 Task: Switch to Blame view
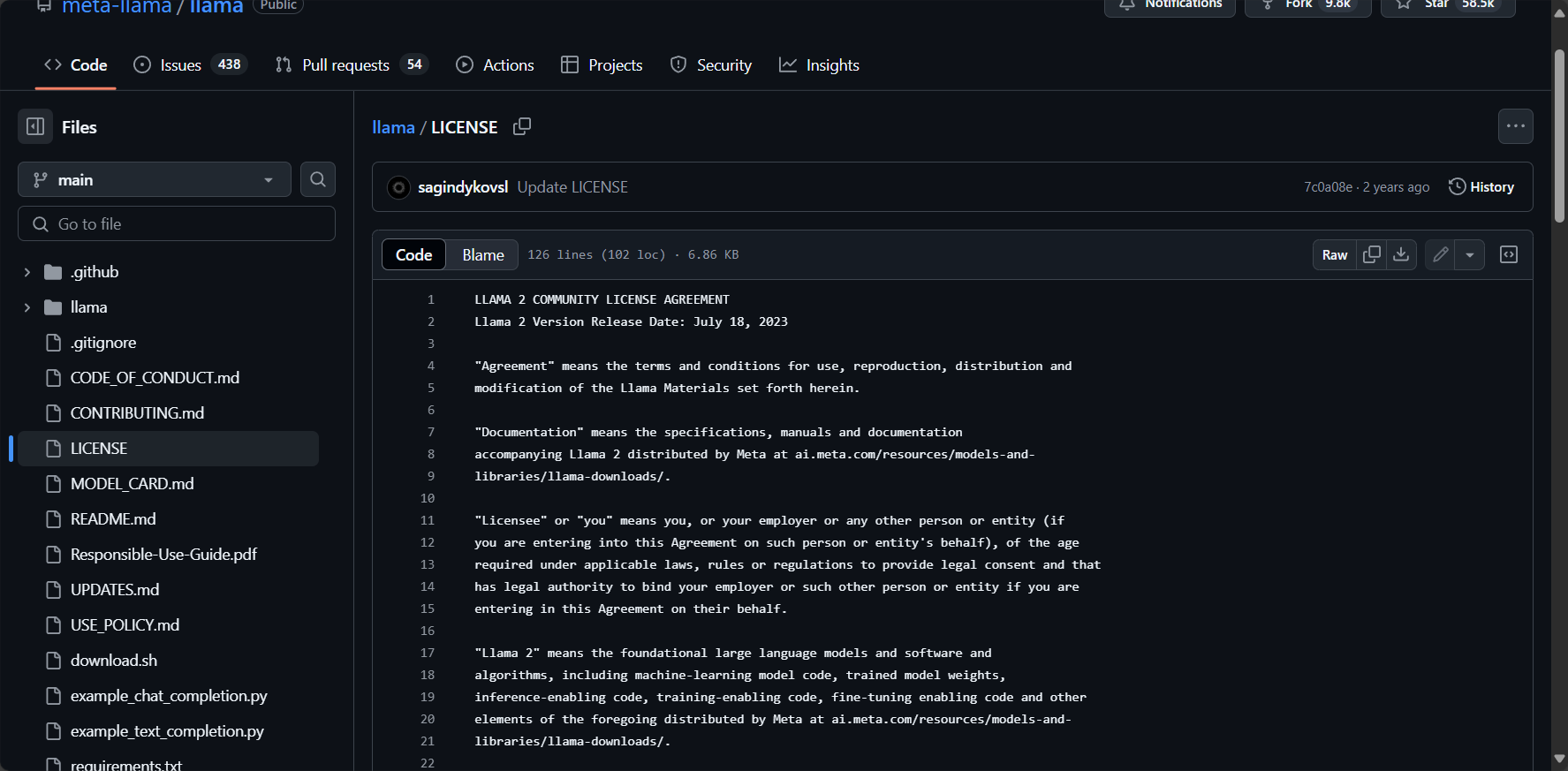tap(483, 254)
